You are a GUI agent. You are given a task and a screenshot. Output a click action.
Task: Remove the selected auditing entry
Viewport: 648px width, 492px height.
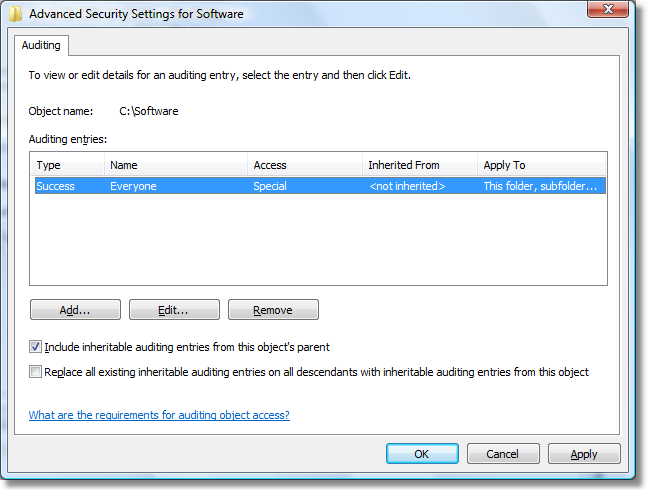(x=273, y=310)
